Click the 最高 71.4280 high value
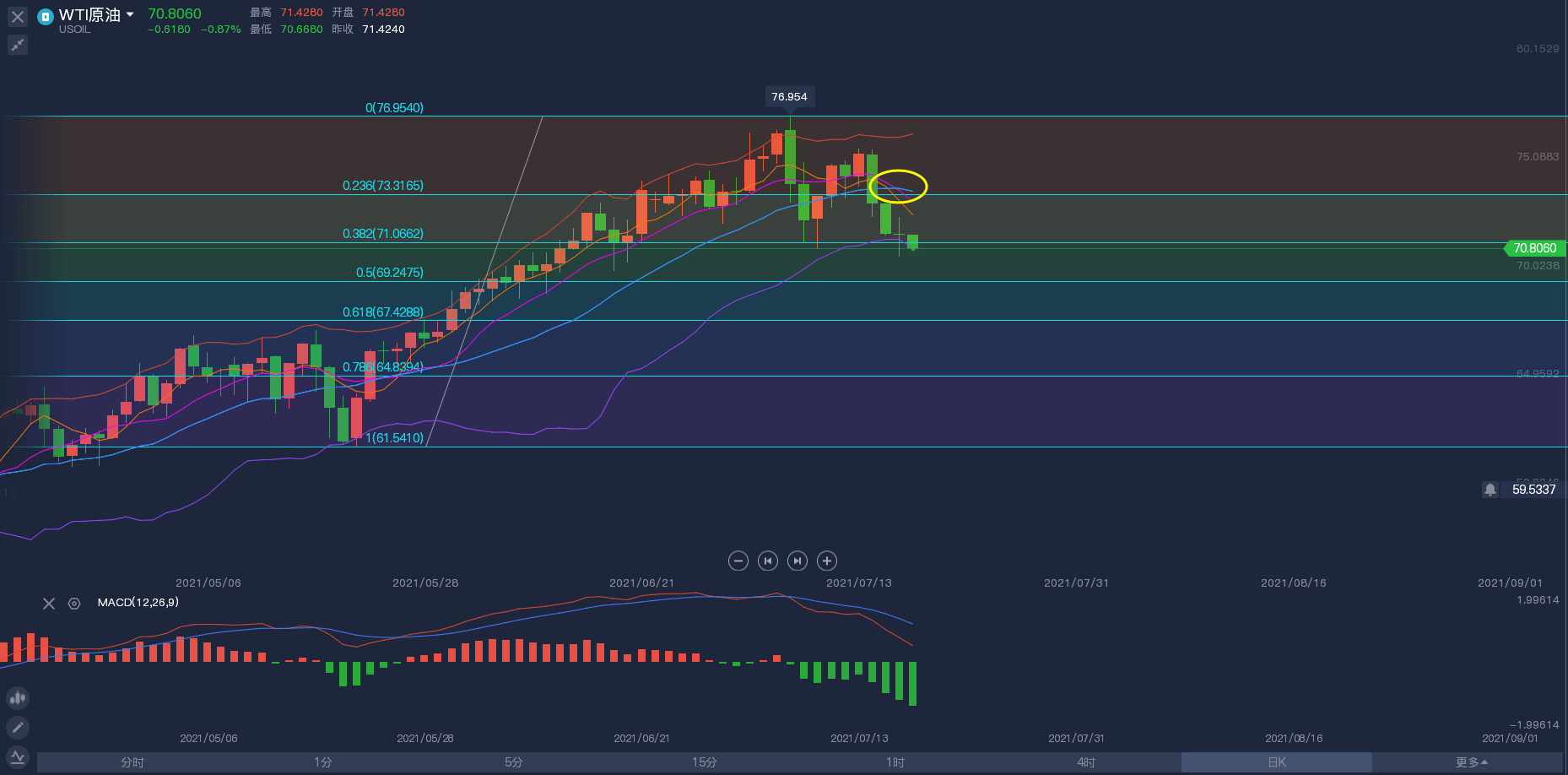Image resolution: width=1568 pixels, height=775 pixels. [301, 13]
